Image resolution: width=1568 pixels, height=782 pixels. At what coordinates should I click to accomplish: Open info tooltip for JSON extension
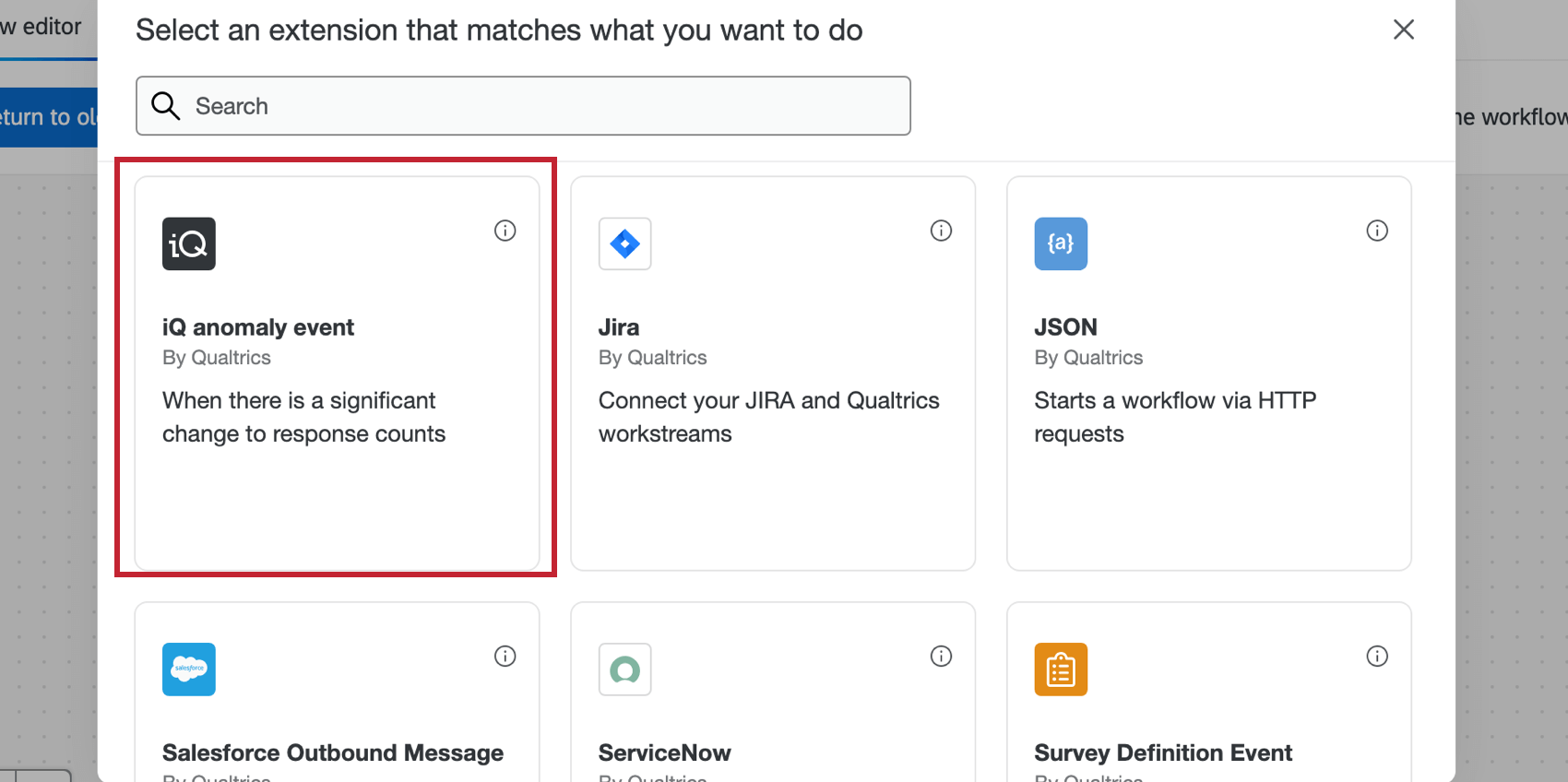tap(1377, 231)
